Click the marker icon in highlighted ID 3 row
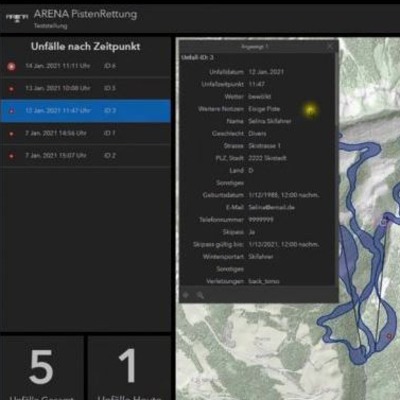This screenshot has height=400, width=400. click(11, 111)
